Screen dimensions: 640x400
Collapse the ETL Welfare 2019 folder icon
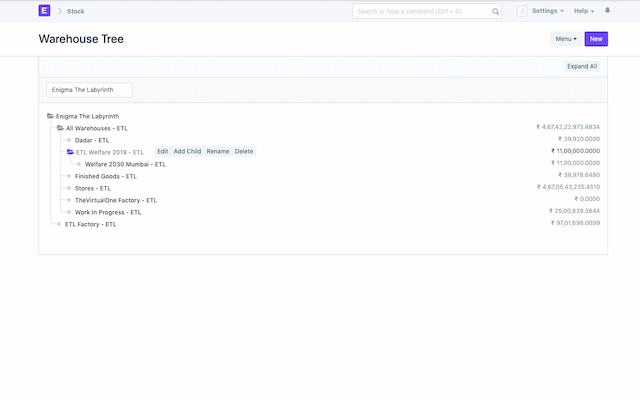(70, 152)
